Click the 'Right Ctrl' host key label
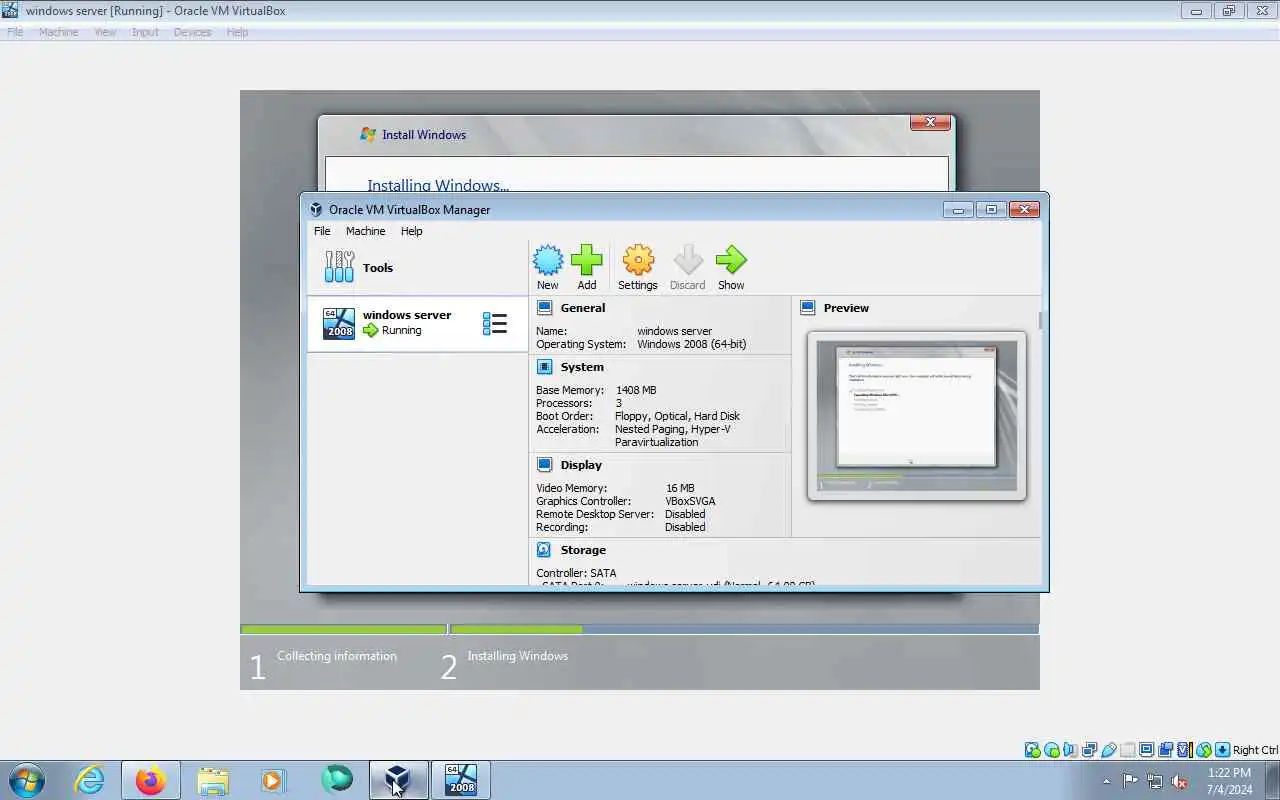The height and width of the screenshot is (800, 1280). click(x=1255, y=750)
